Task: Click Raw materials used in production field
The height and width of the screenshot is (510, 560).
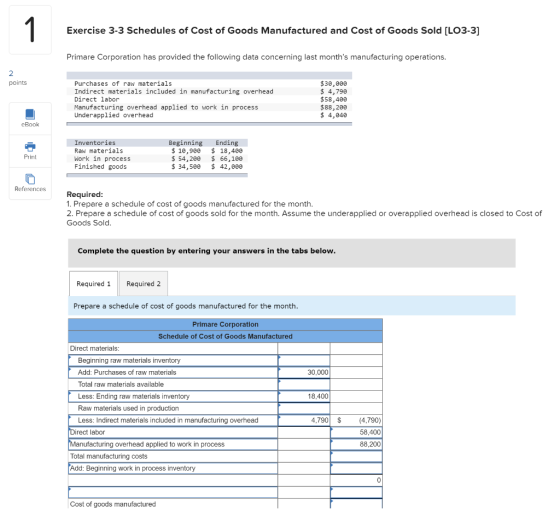Action: click(x=304, y=408)
